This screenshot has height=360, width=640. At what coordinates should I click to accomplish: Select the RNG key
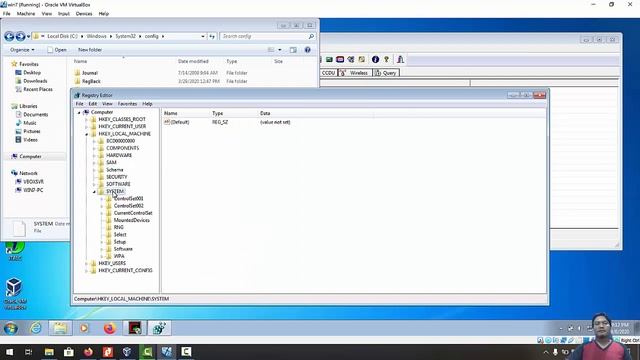(118, 227)
